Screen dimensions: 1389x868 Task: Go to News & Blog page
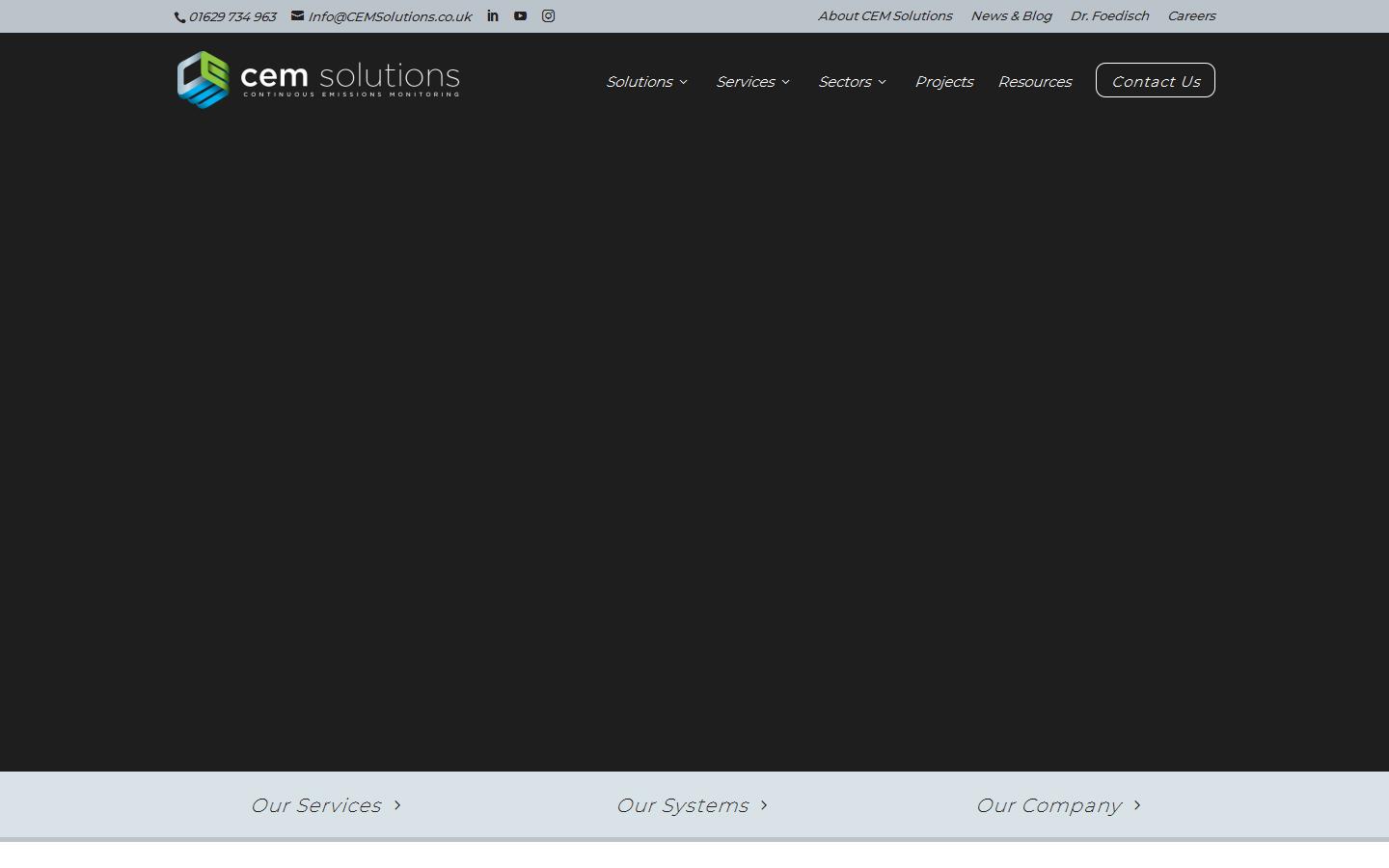(1011, 15)
